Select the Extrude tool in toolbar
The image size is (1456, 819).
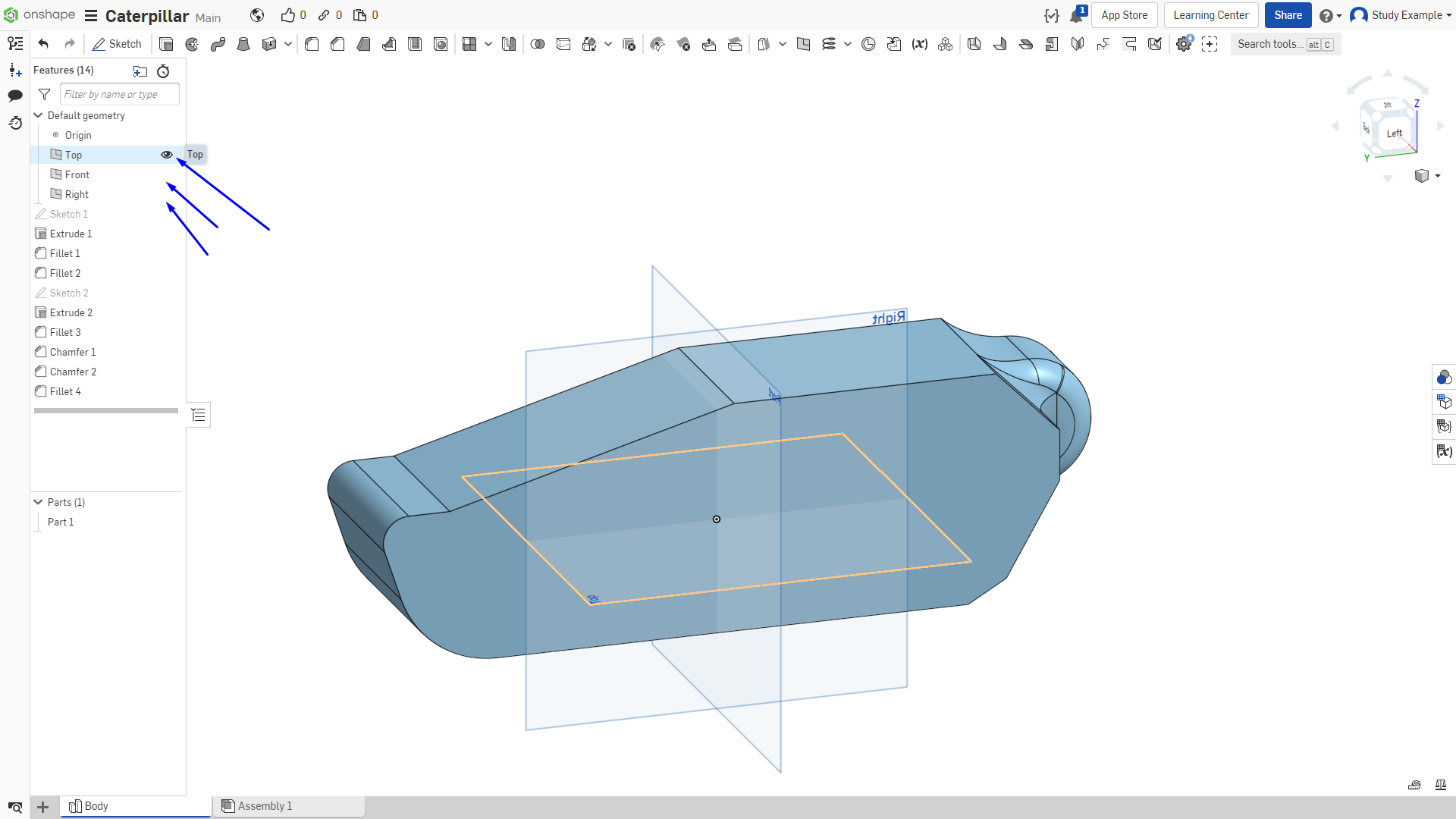pyautogui.click(x=166, y=44)
